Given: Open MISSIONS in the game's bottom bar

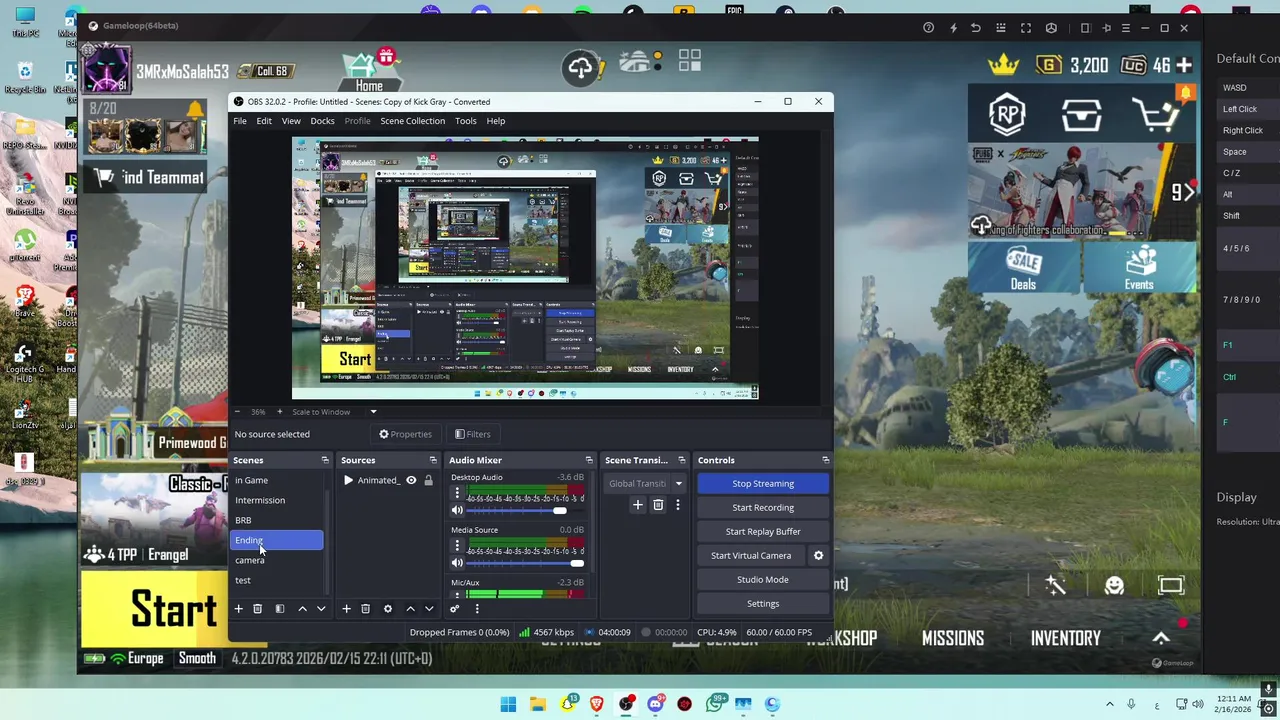Looking at the screenshot, I should coord(953,638).
